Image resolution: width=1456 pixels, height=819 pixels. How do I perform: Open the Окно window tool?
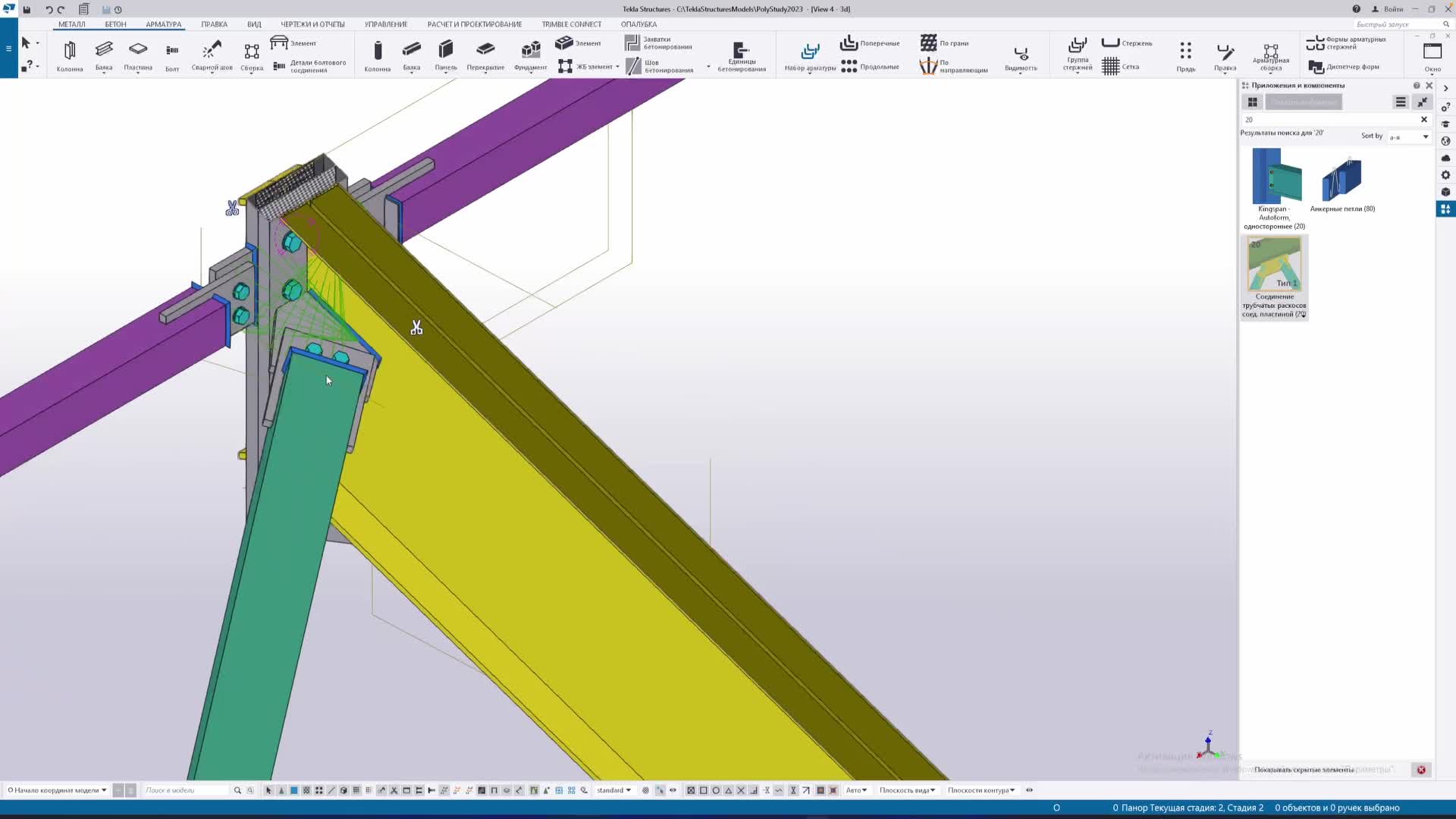pos(1432,58)
